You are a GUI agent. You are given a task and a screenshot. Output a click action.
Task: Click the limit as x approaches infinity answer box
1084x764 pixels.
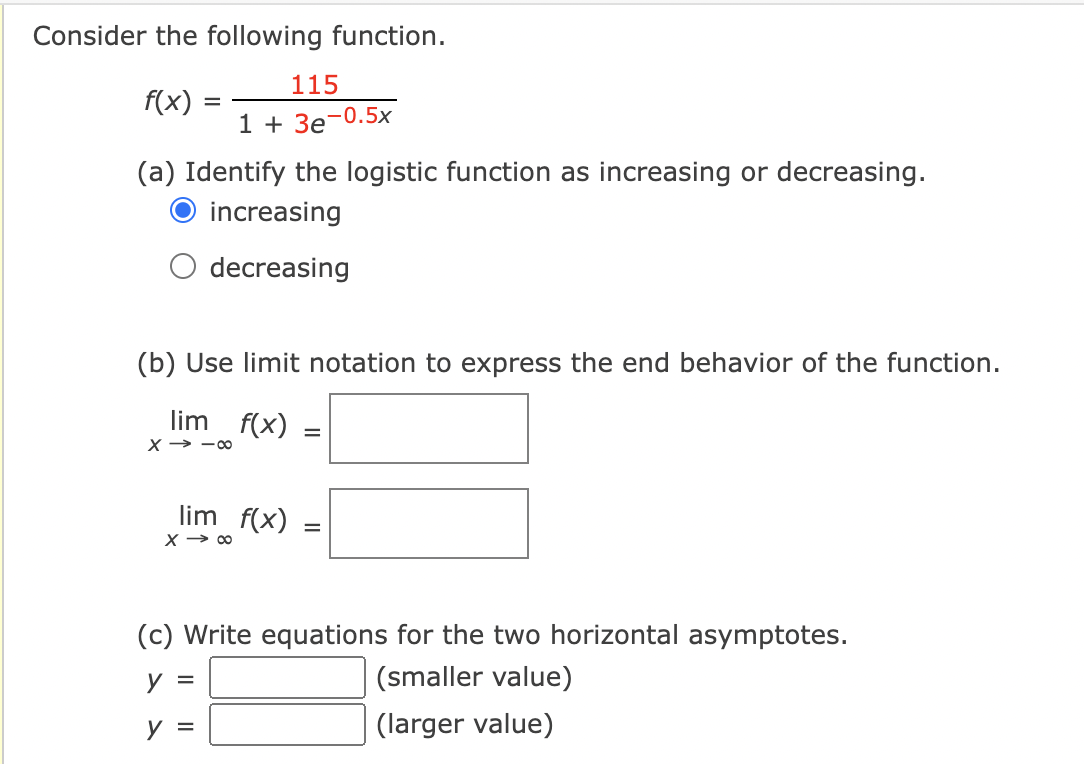428,523
